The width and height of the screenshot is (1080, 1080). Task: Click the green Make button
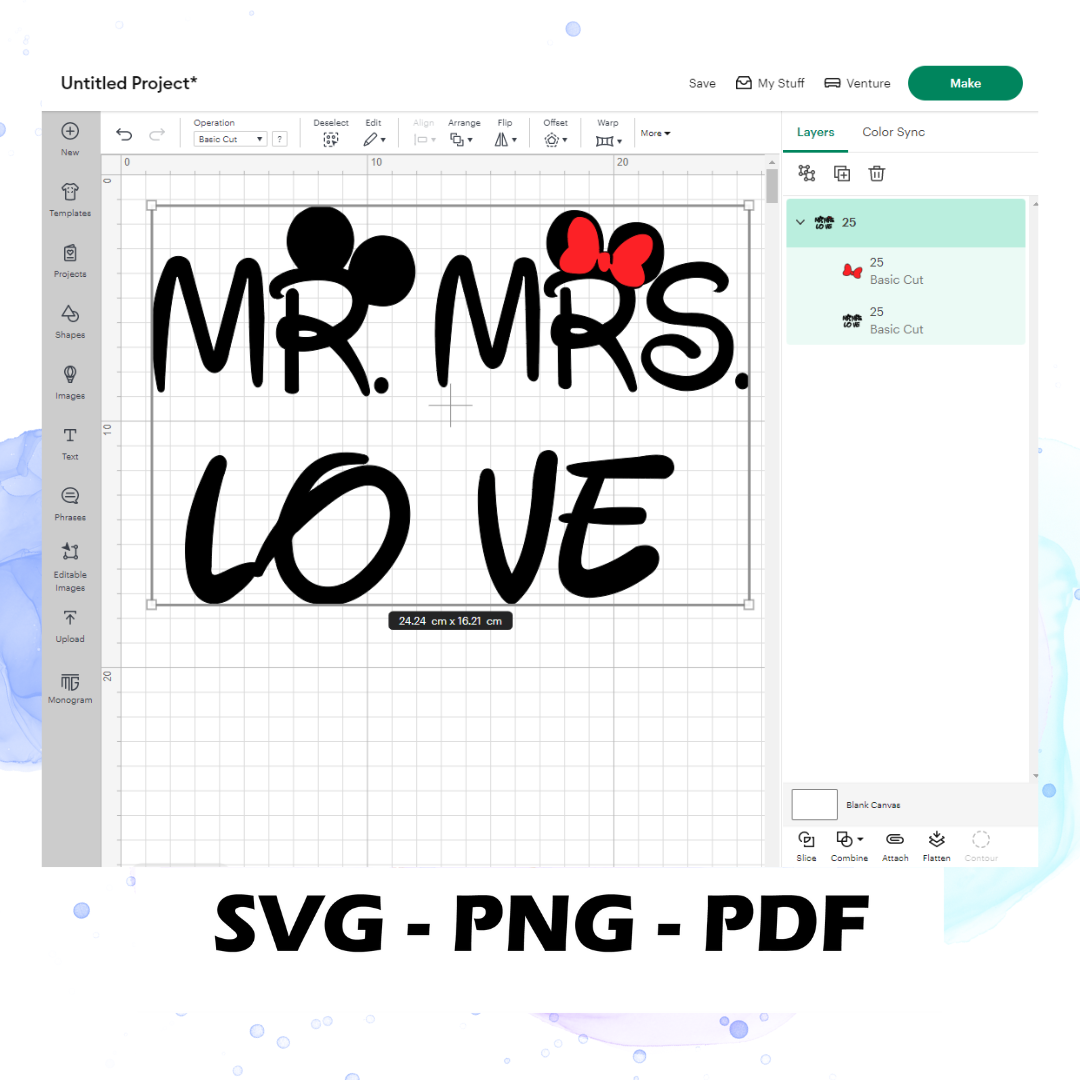(965, 83)
